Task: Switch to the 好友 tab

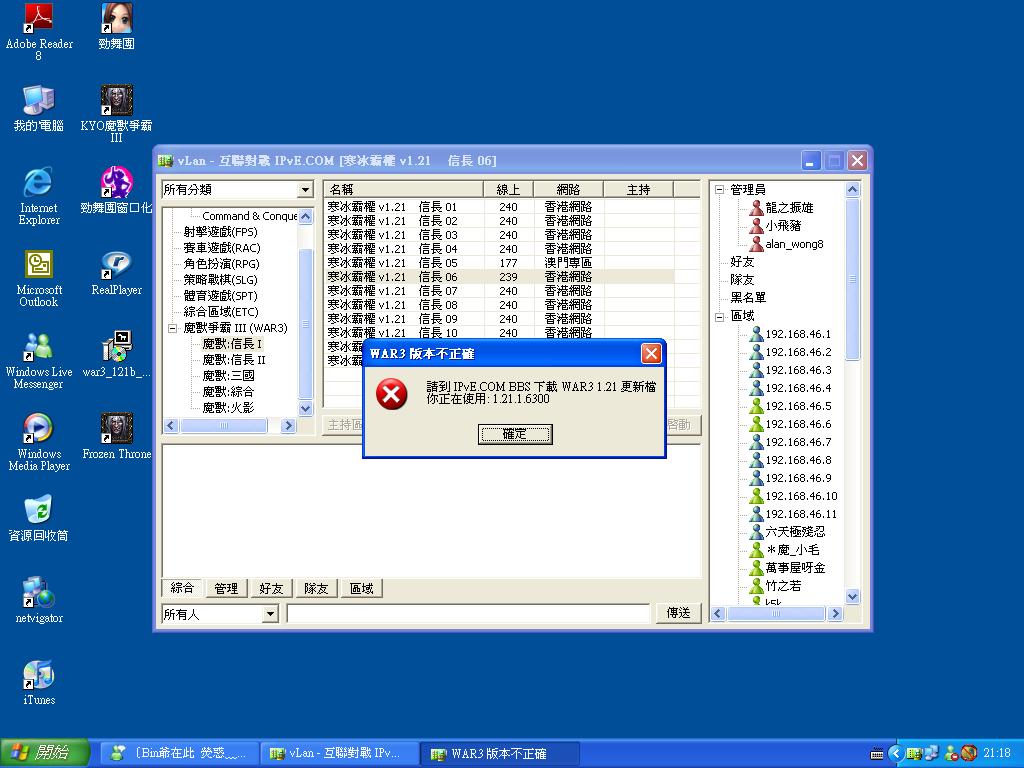Action: coord(271,588)
